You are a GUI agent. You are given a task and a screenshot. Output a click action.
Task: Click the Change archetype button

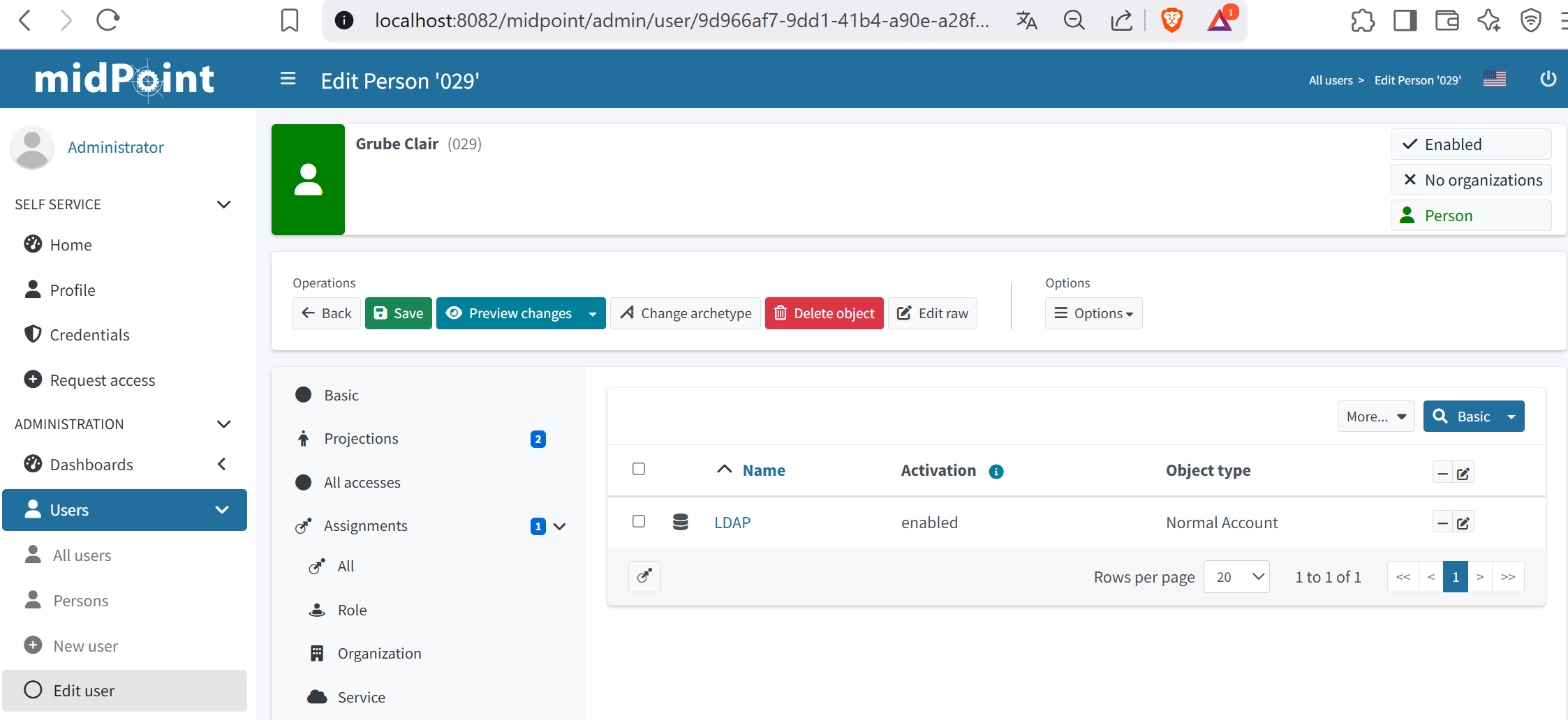click(x=686, y=313)
